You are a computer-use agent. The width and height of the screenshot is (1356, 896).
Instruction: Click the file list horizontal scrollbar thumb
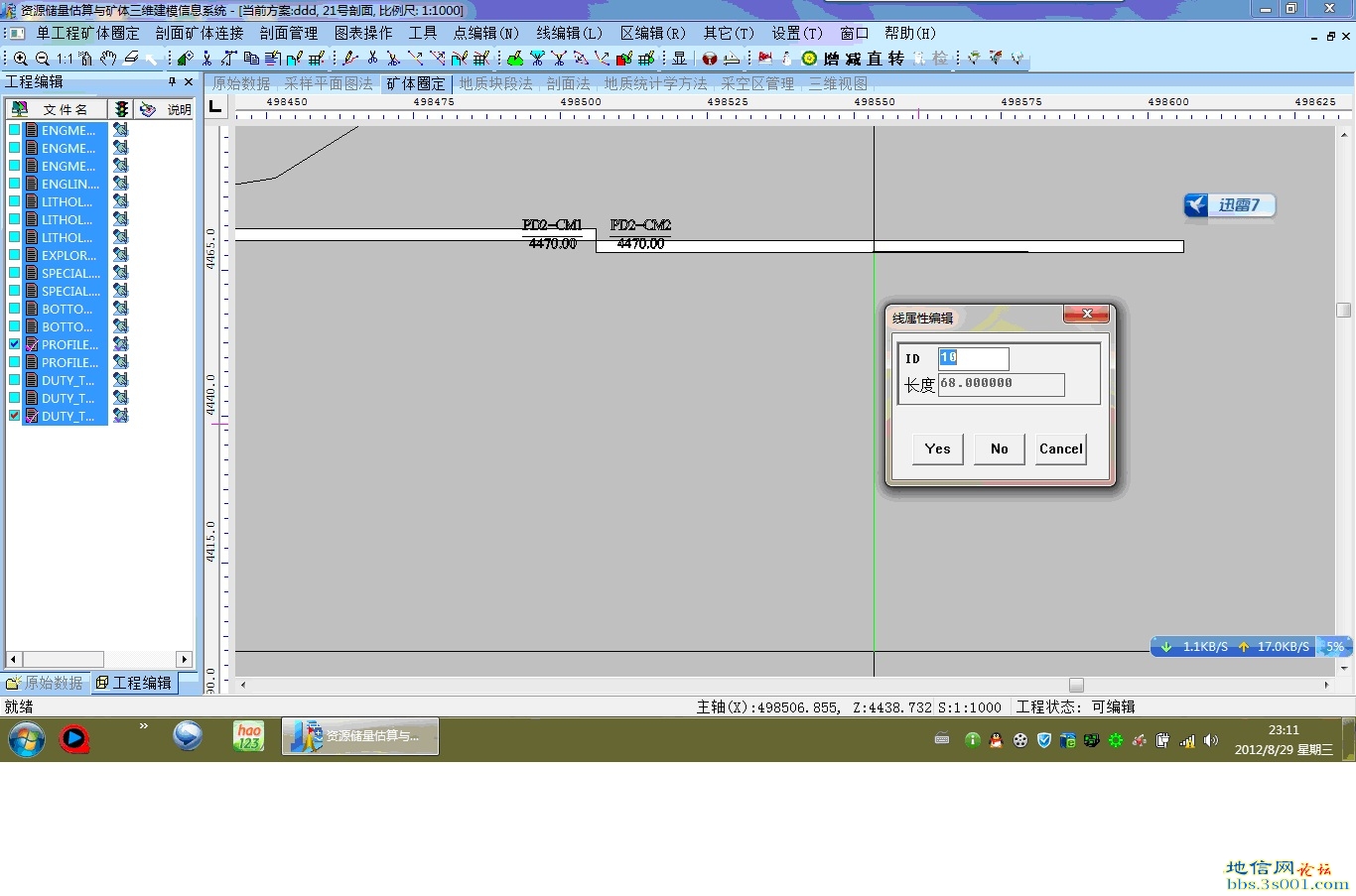pos(64,659)
